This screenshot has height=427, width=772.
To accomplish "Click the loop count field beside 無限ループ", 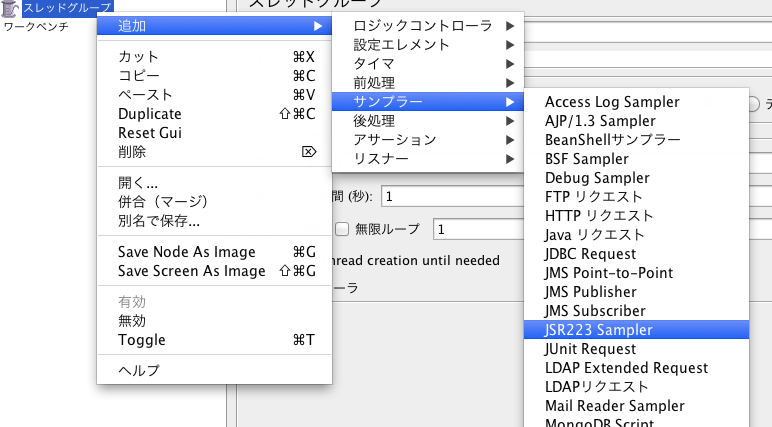I will coord(479,230).
